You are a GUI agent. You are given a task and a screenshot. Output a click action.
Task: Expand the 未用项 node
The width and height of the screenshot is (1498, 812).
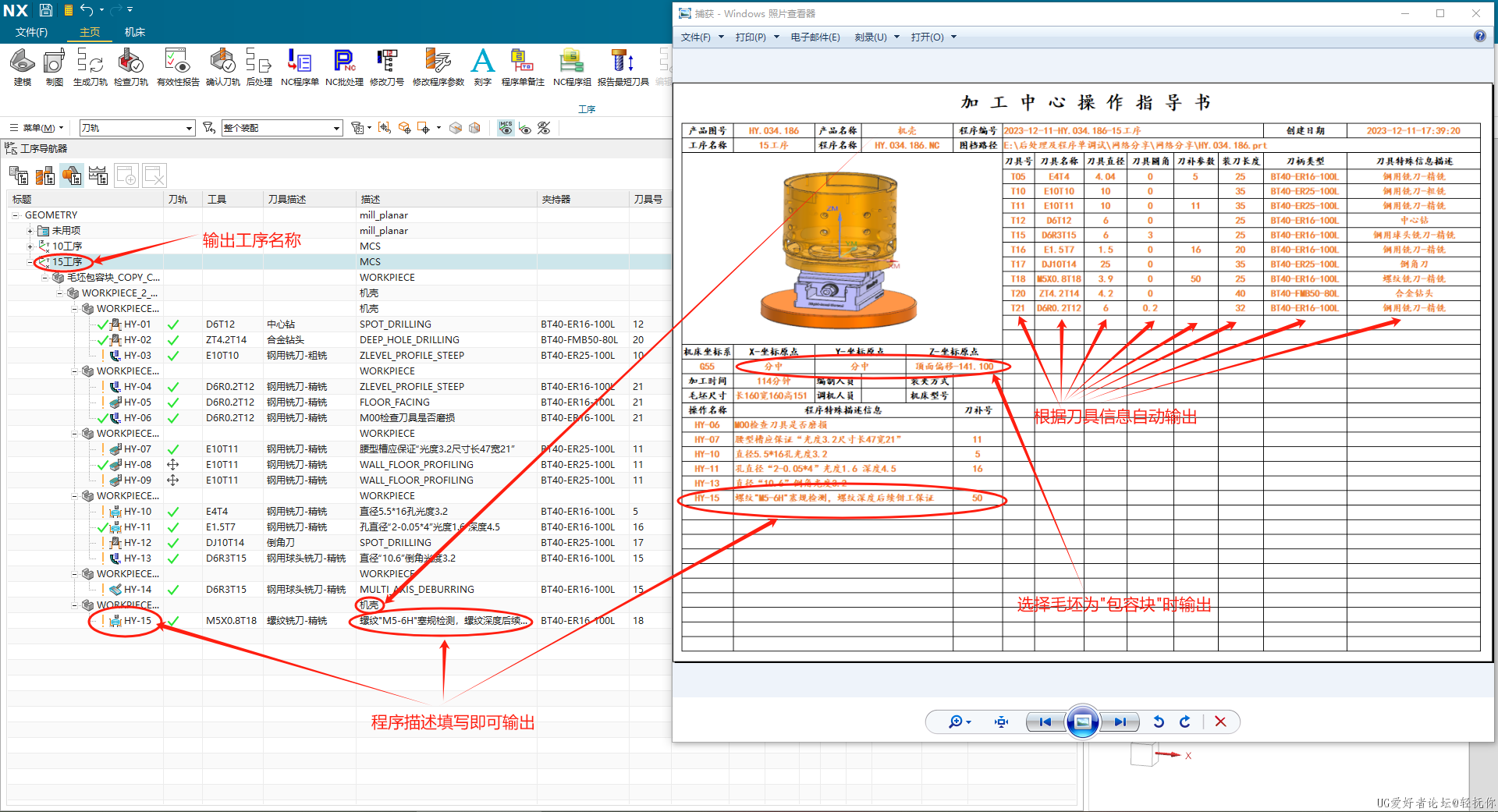pyautogui.click(x=30, y=231)
